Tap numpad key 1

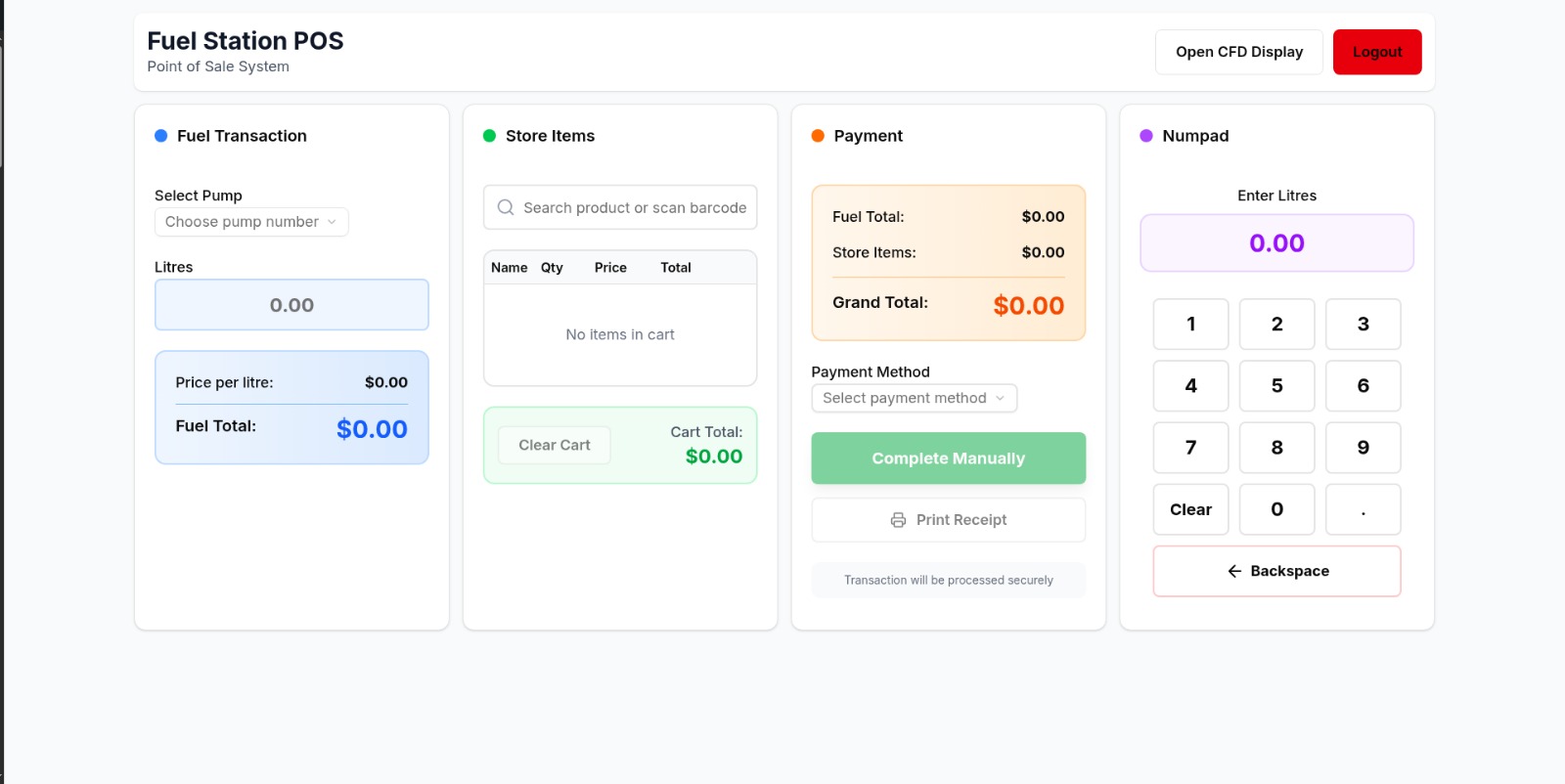coord(1190,325)
